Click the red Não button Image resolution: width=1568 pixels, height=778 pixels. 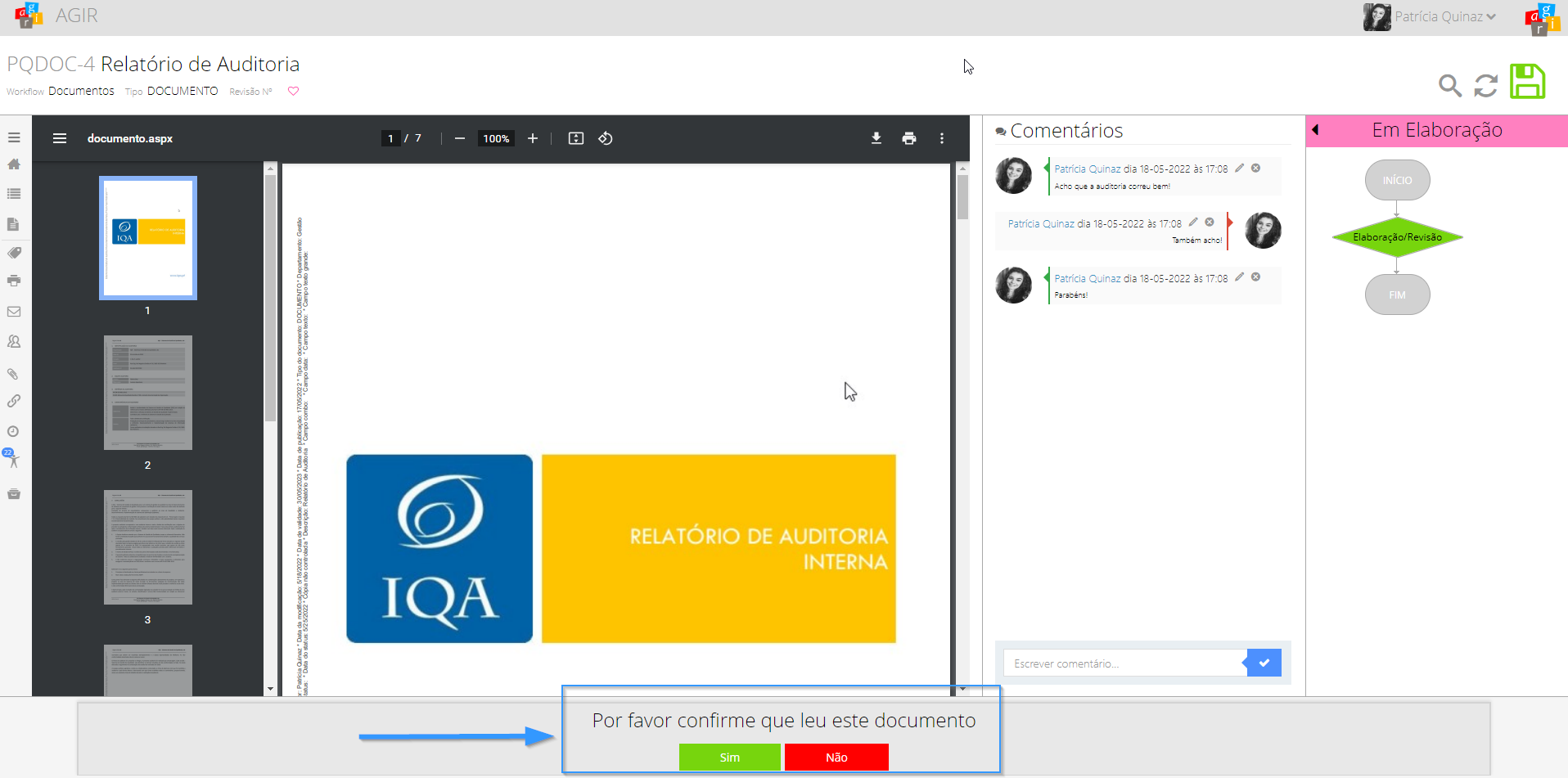[x=836, y=757]
